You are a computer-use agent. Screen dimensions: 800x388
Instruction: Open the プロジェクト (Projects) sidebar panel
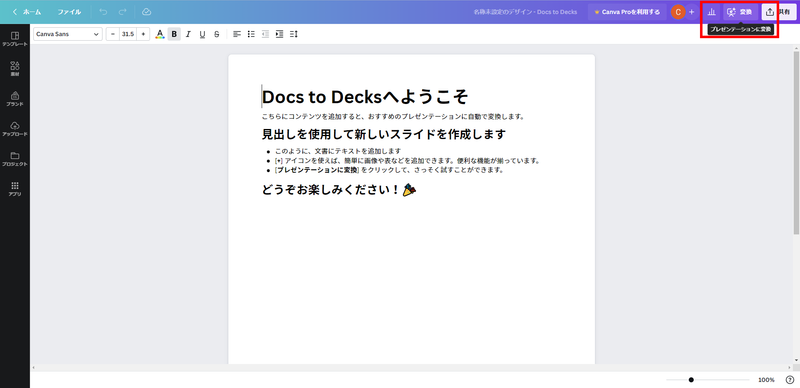15,159
